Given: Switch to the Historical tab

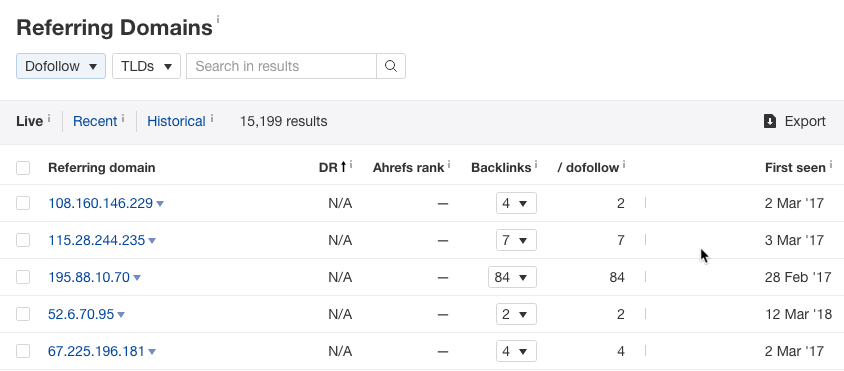Looking at the screenshot, I should click(177, 122).
